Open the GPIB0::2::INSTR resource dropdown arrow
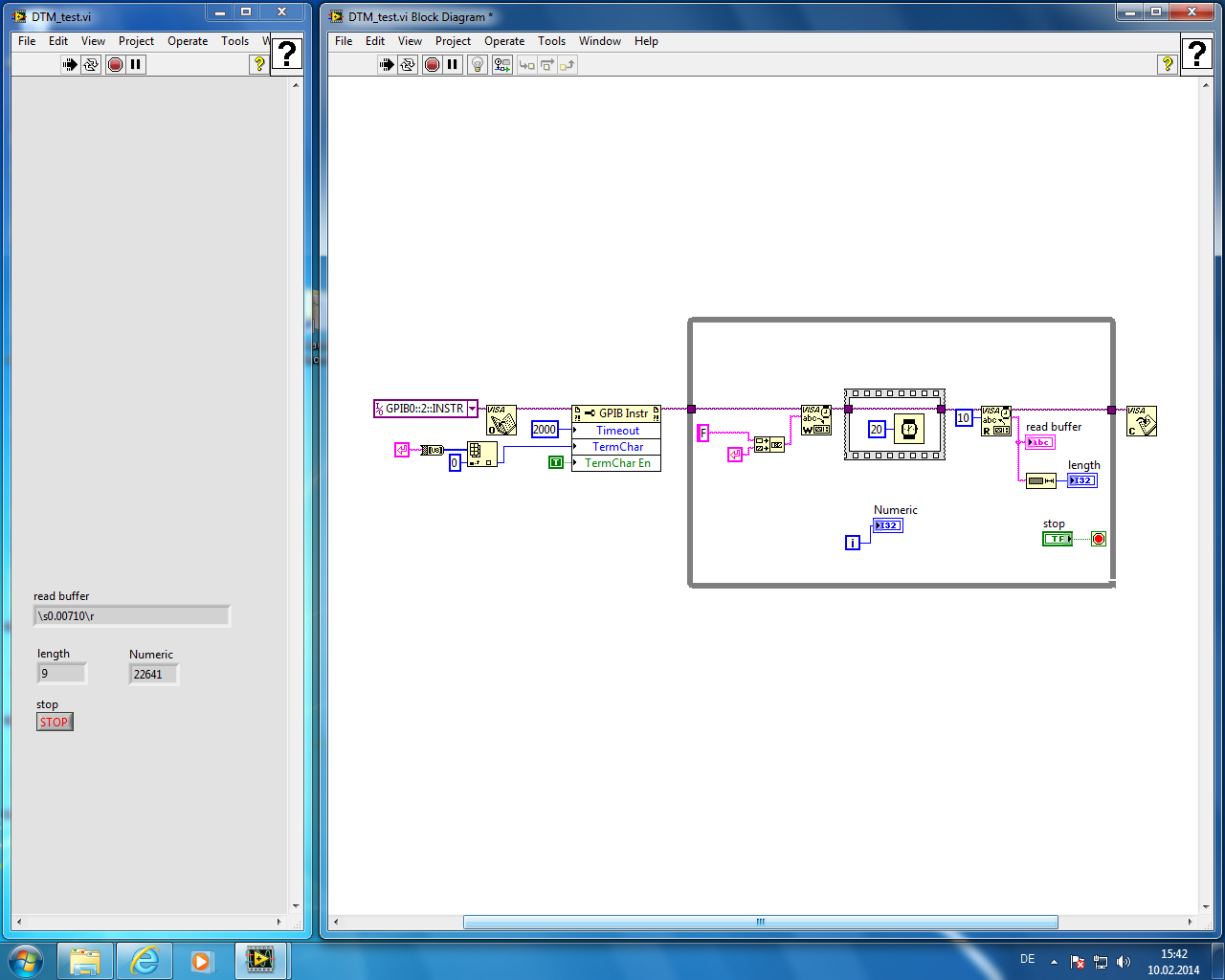This screenshot has height=980, width=1225. [472, 409]
